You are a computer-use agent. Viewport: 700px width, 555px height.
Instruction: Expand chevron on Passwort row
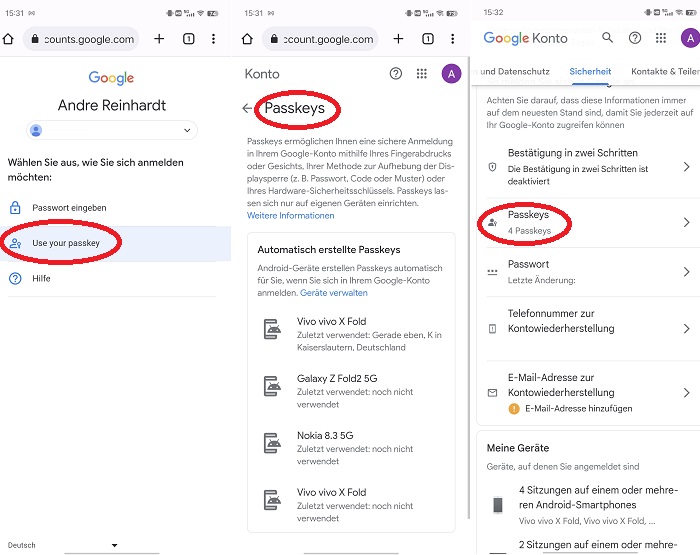687,271
